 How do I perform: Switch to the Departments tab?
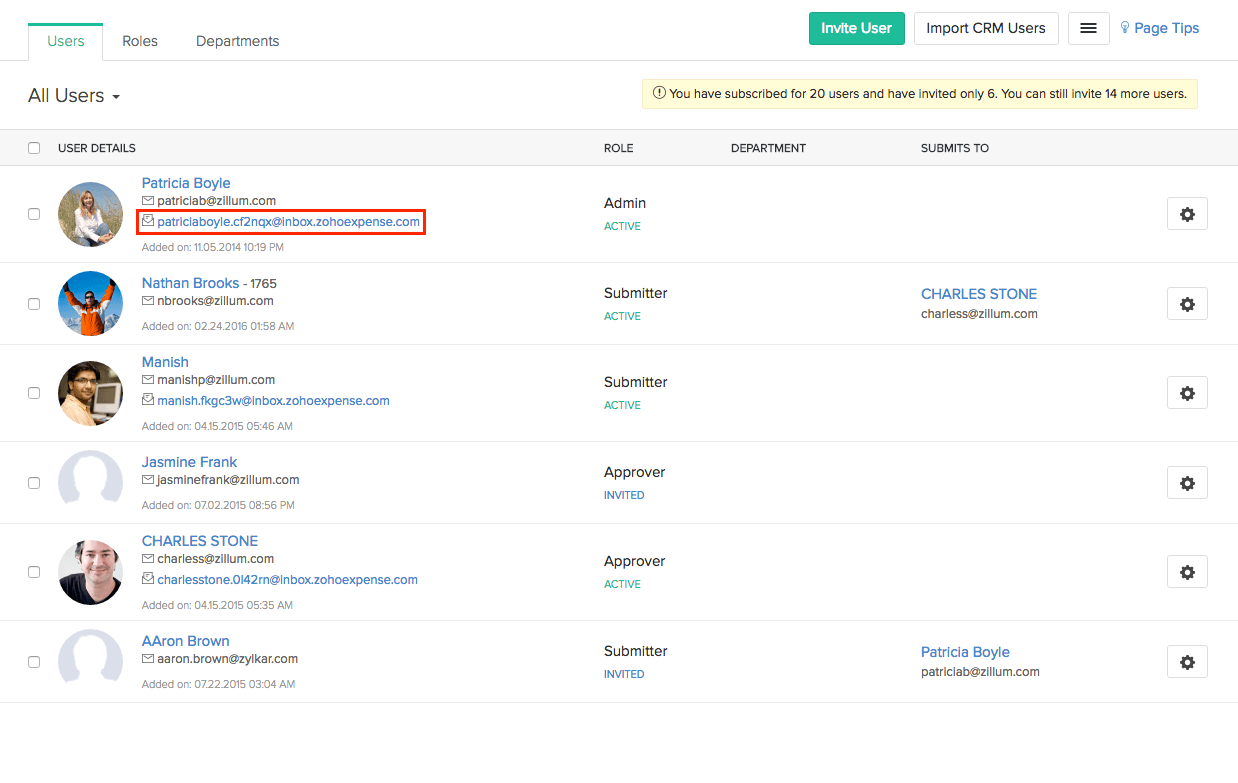237,40
